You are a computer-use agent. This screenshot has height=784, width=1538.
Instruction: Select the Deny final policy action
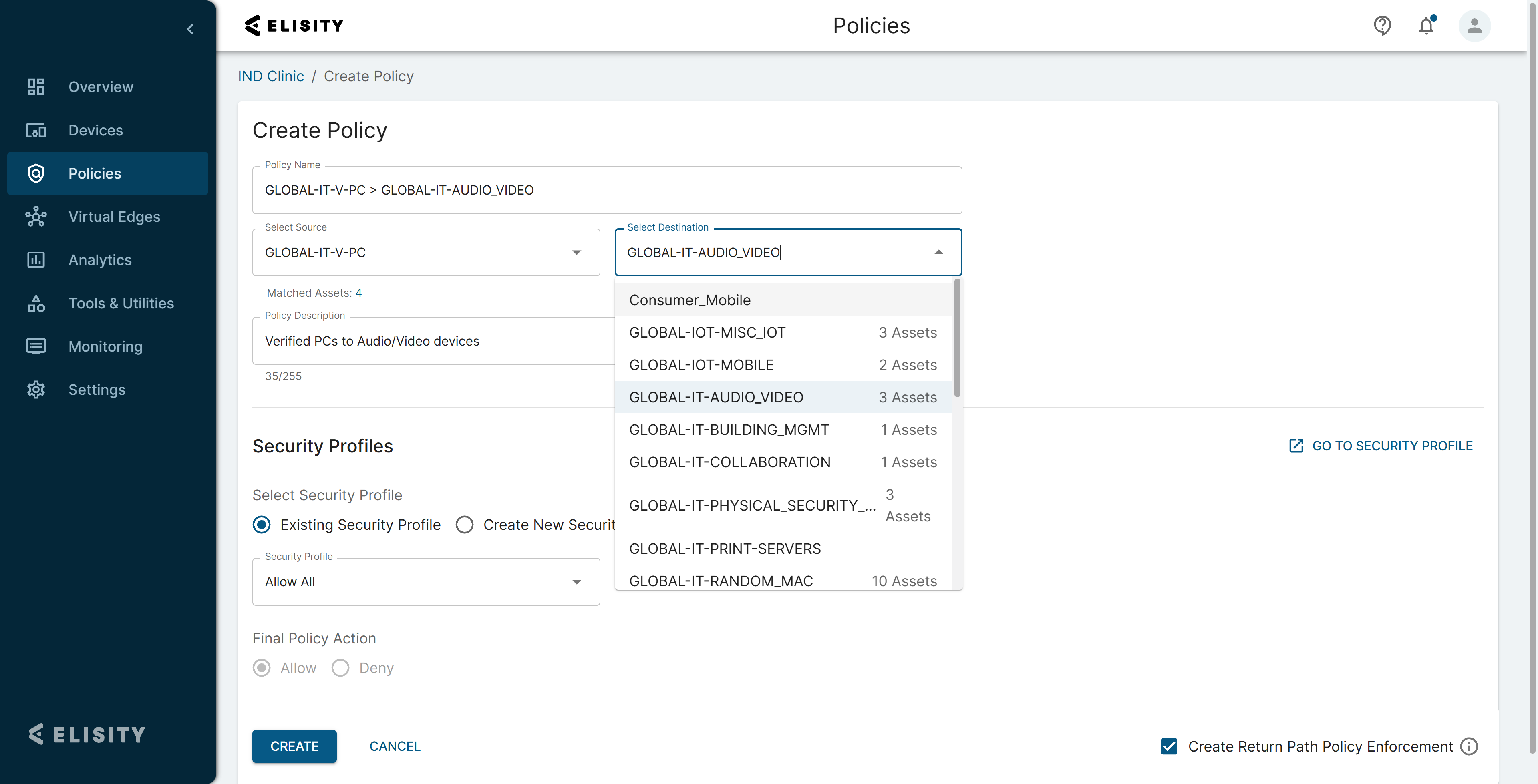pyautogui.click(x=340, y=667)
